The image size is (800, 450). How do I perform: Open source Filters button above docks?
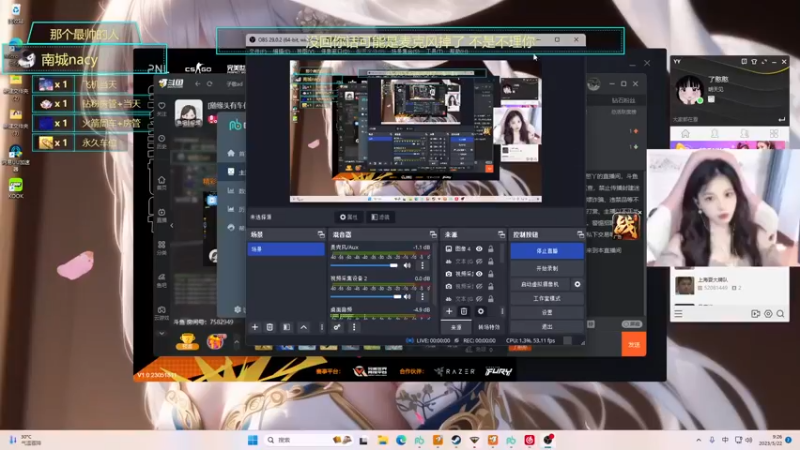[x=381, y=217]
